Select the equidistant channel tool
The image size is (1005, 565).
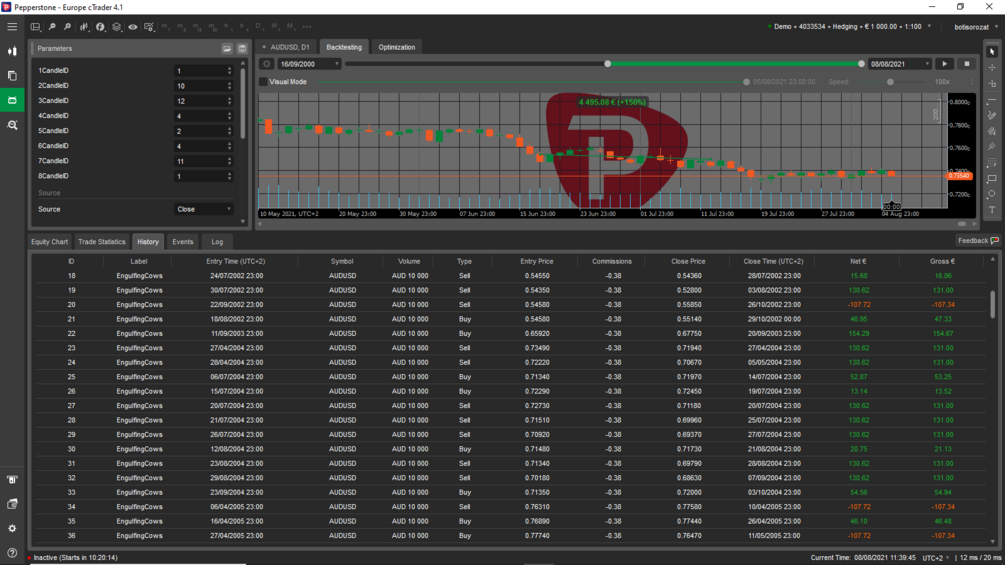(x=992, y=131)
